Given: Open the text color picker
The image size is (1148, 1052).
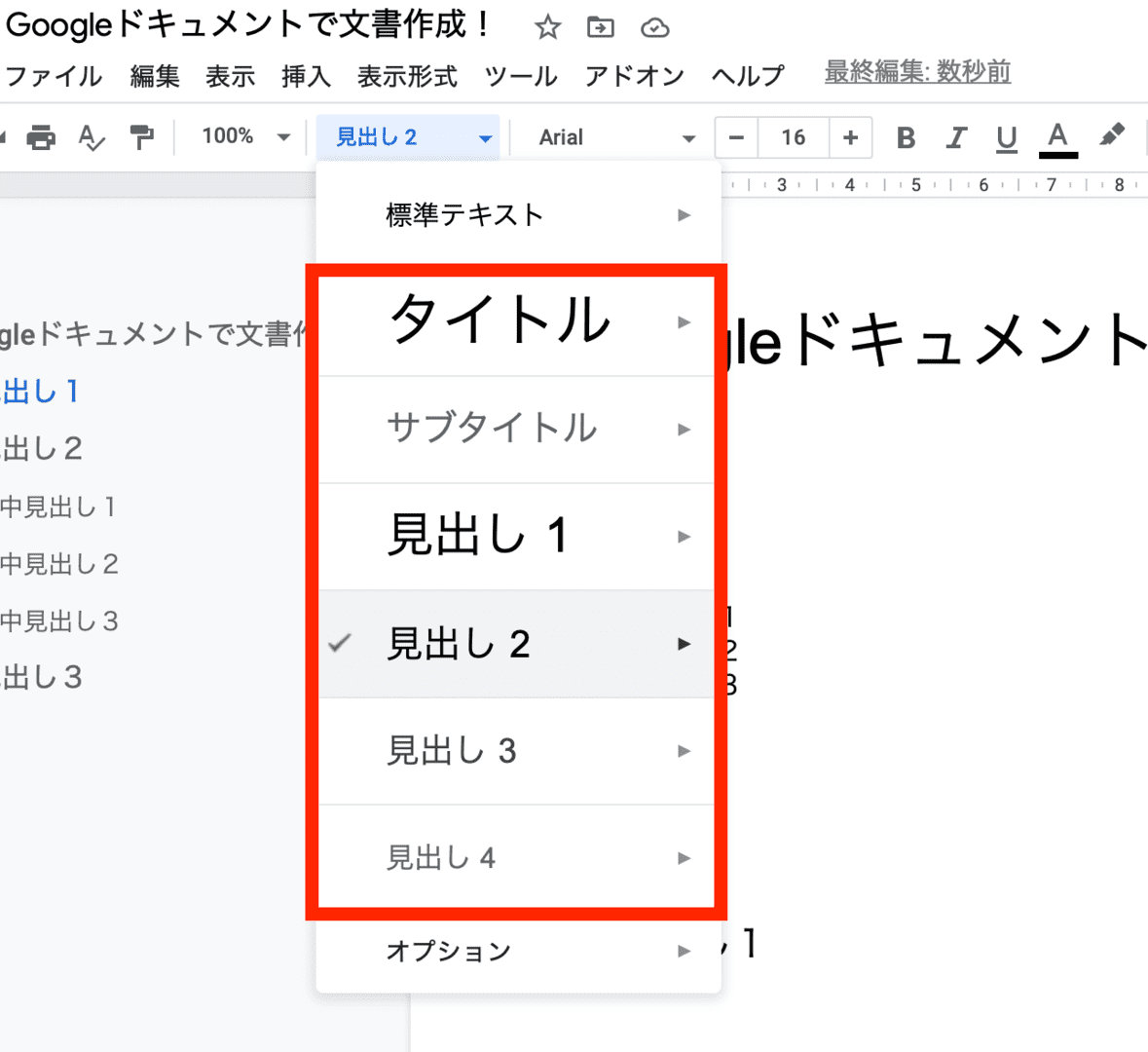Looking at the screenshot, I should coord(1058,137).
